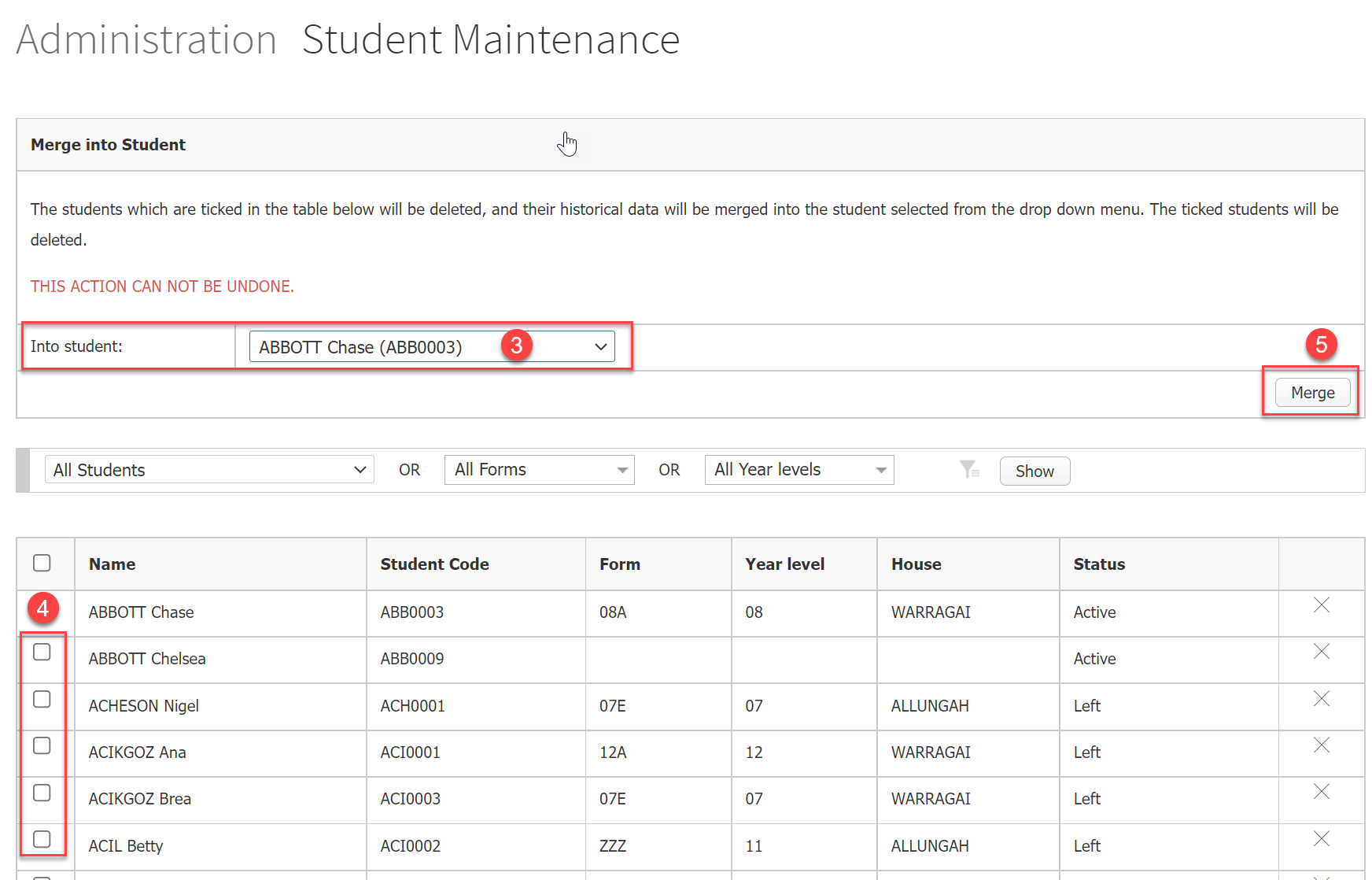Click the delete X icon for ABBOTT Chelsea
The image size is (1372, 880).
point(1321,651)
